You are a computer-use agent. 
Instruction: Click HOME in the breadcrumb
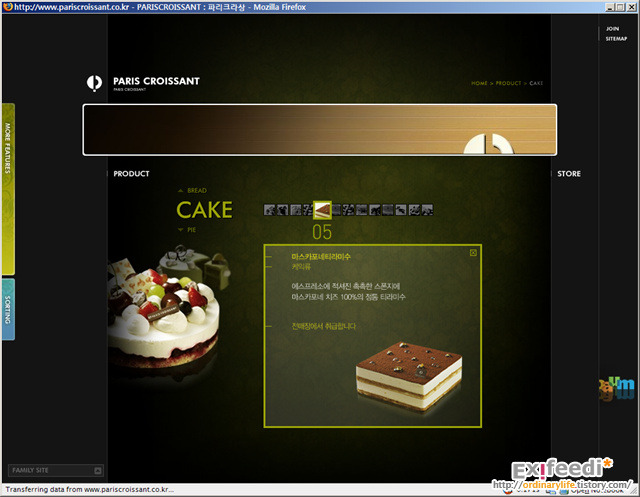[479, 83]
